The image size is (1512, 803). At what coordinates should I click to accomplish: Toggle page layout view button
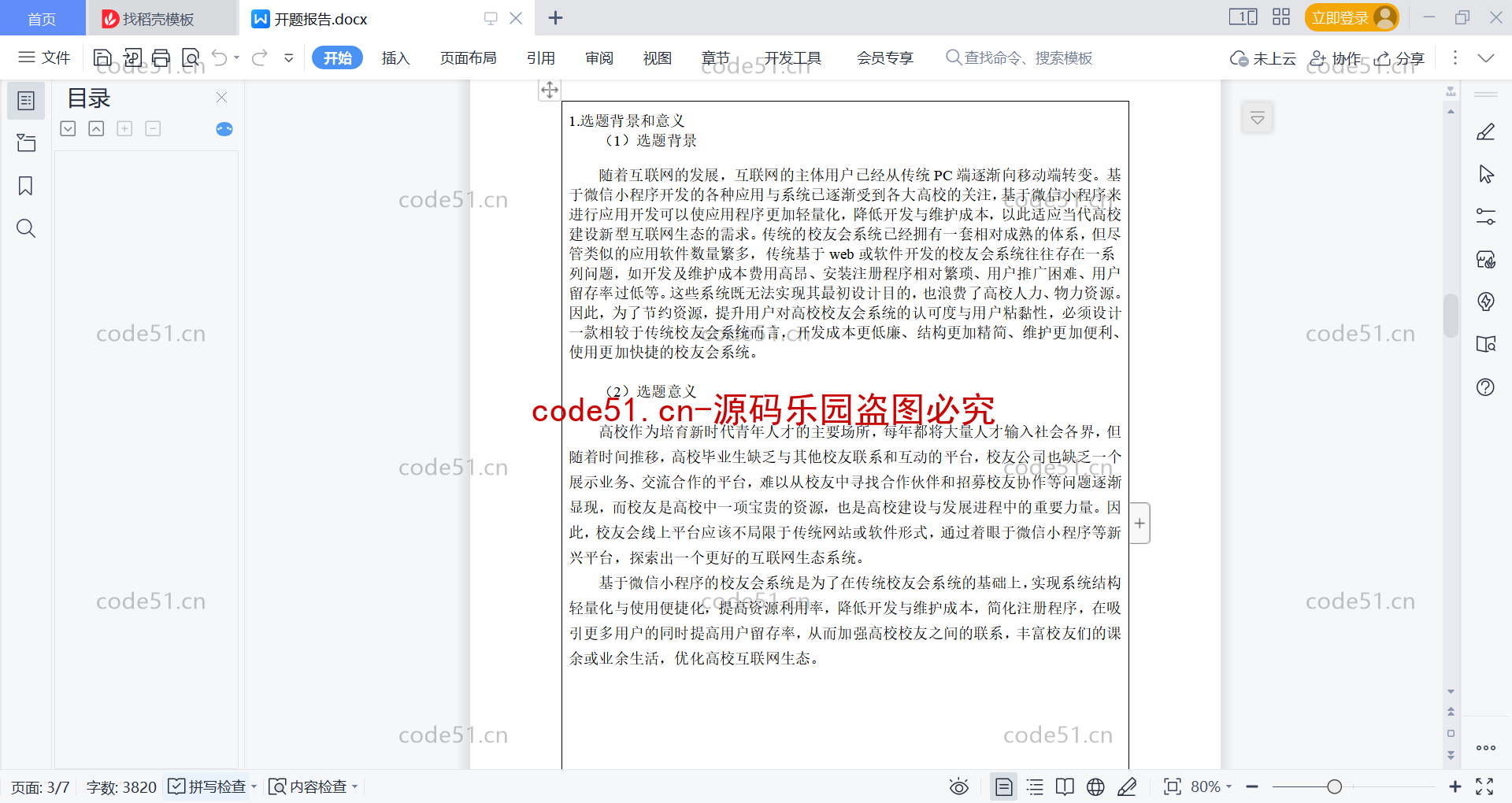pos(1004,786)
